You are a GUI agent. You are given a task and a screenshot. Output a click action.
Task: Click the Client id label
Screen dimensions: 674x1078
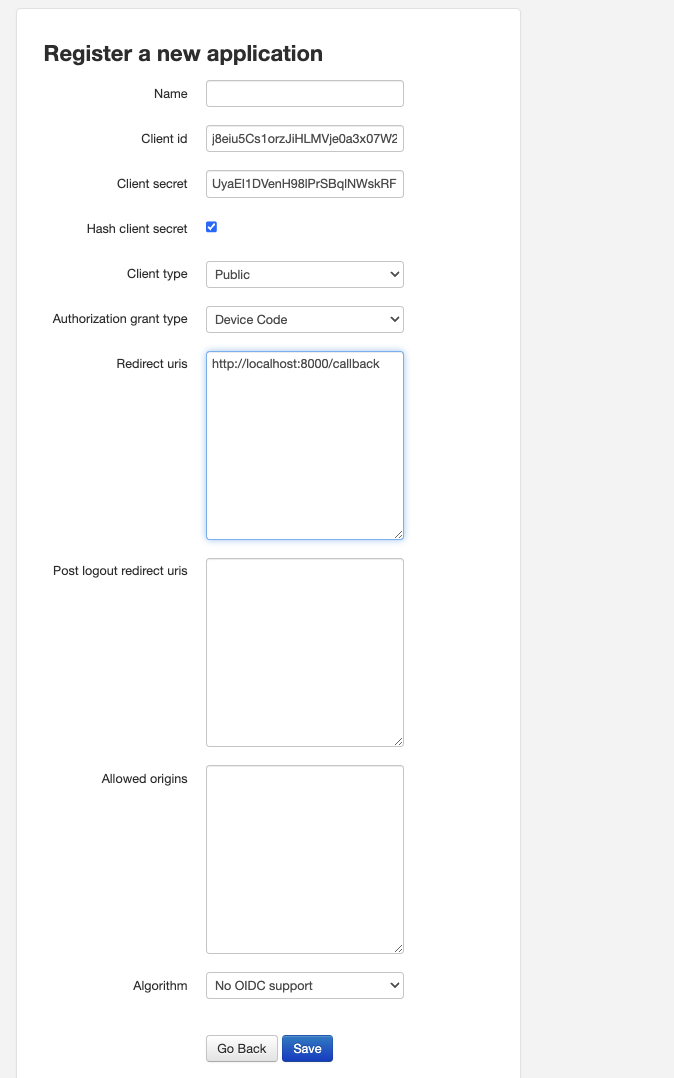(164, 138)
